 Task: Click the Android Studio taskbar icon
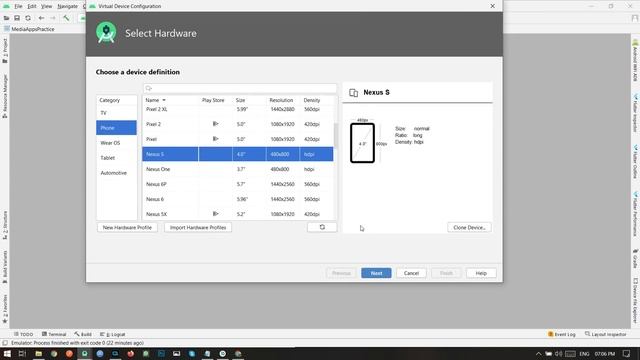click(x=84, y=353)
